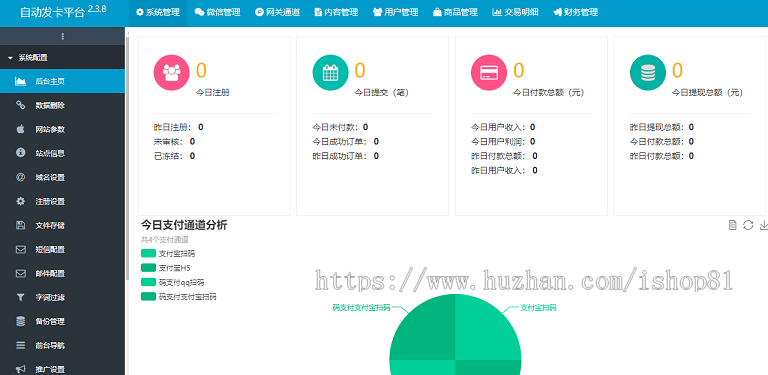Click the 昨日注册 row text
Image resolution: width=768 pixels, height=375 pixels.
[178, 127]
